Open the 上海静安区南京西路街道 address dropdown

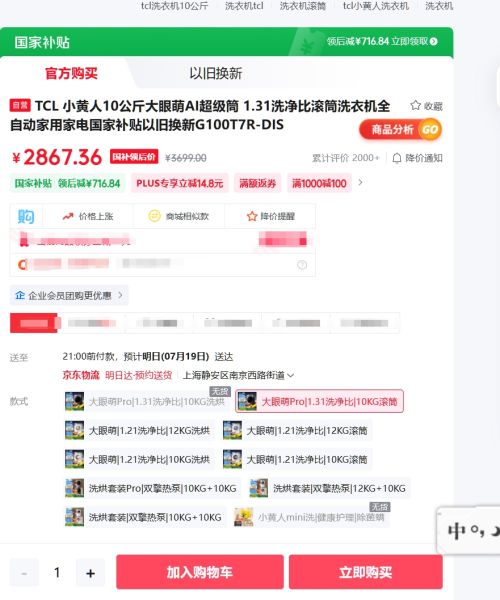pos(238,375)
